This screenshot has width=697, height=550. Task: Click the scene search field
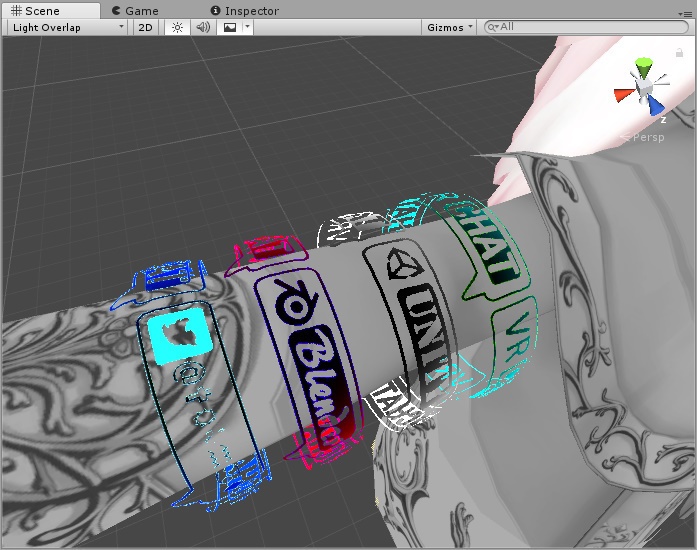pos(586,27)
